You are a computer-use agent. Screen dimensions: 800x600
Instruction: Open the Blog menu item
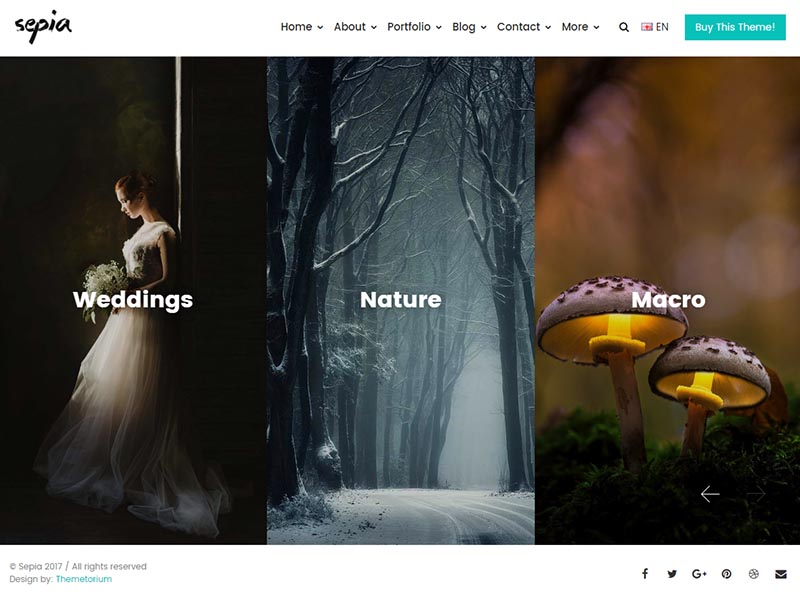pos(469,27)
